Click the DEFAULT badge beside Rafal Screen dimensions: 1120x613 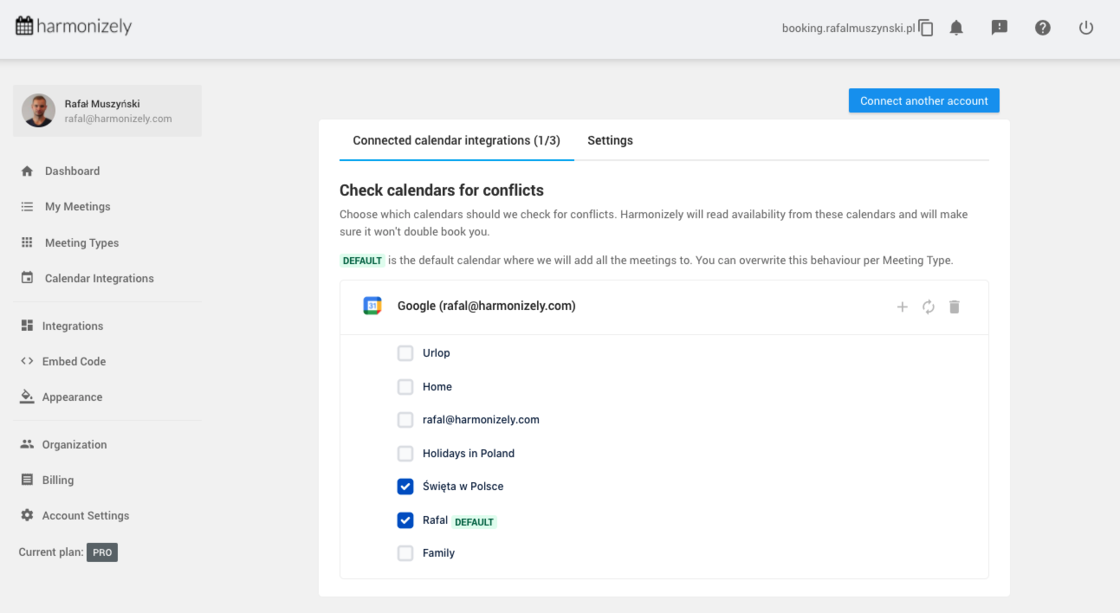[474, 522]
